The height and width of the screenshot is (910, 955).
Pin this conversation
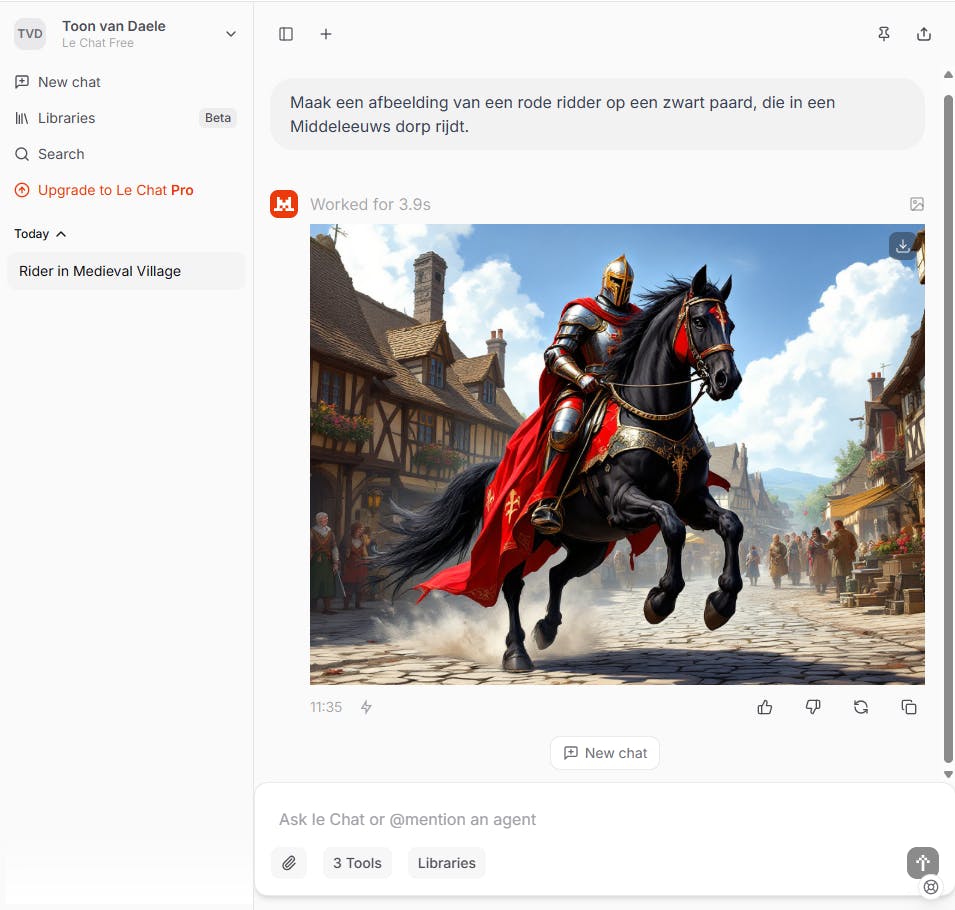[x=884, y=33]
